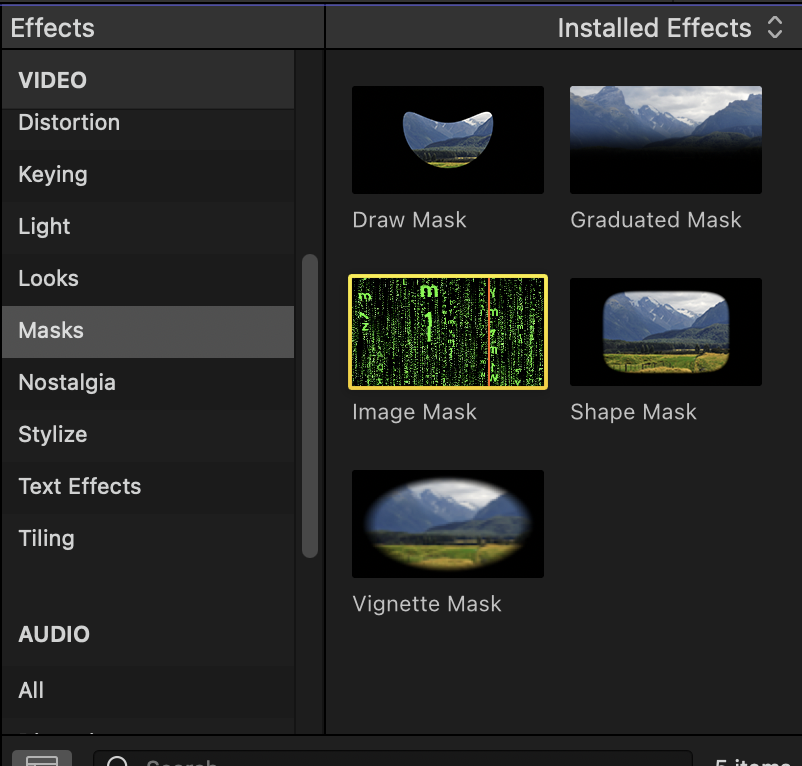802x766 pixels.
Task: Select the Keying category
Action: (52, 174)
